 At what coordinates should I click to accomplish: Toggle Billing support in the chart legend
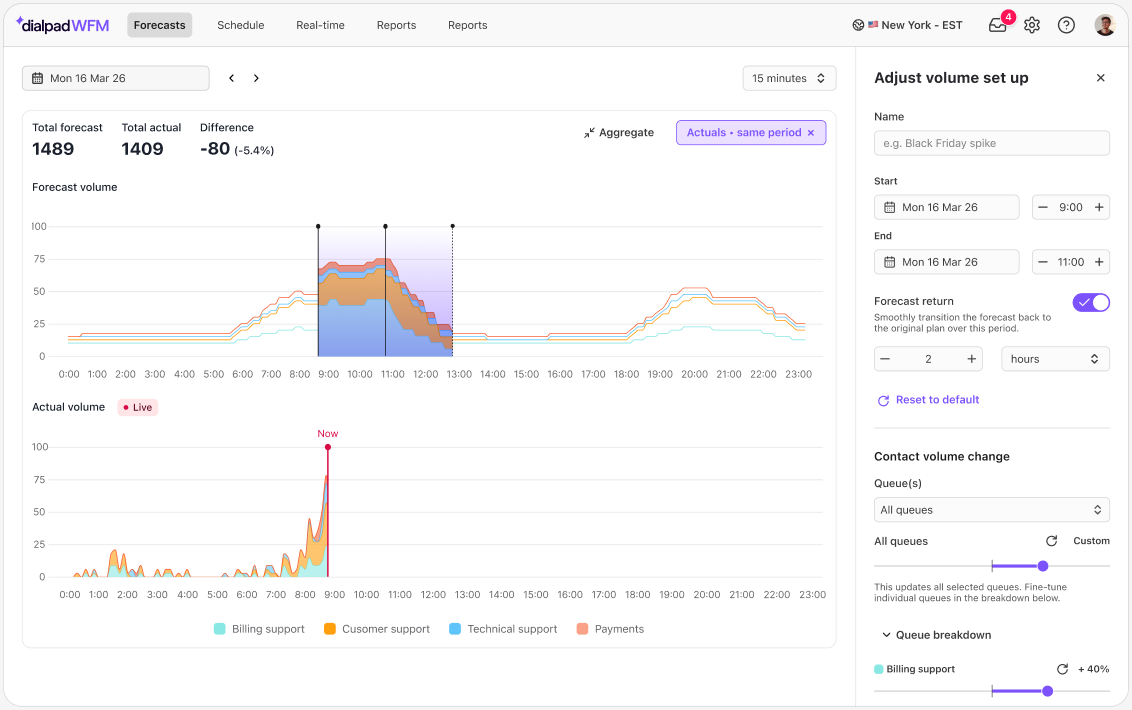click(x=259, y=629)
